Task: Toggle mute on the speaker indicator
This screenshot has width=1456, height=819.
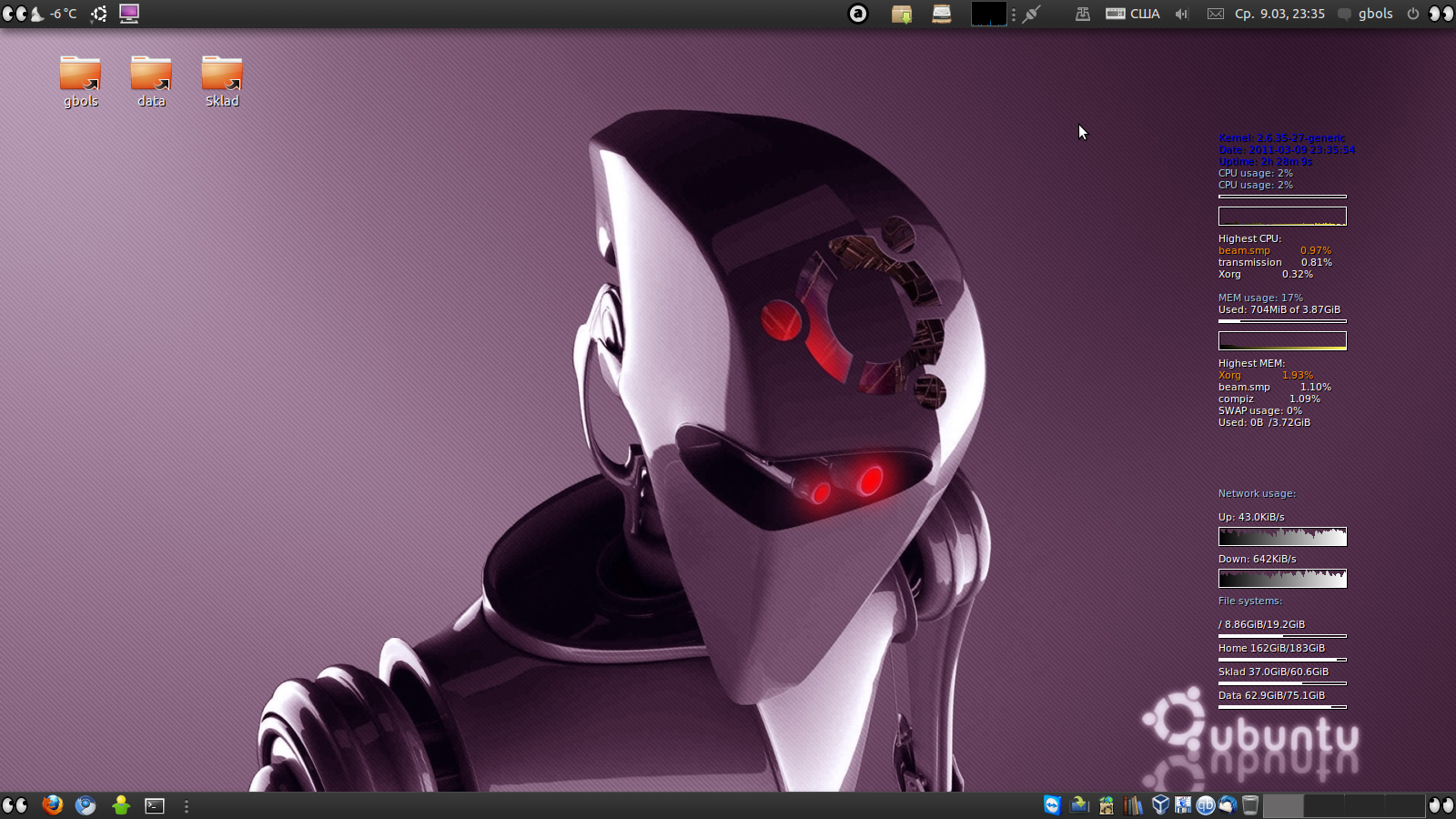Action: click(x=1180, y=14)
